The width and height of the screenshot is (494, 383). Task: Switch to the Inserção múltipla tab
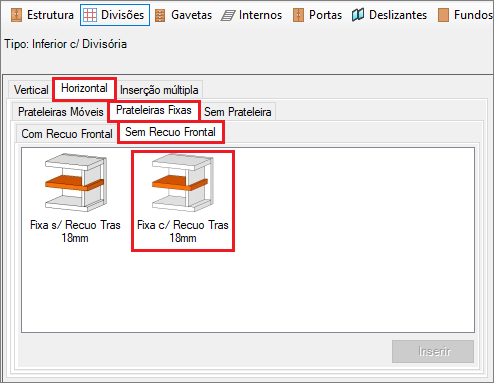click(x=159, y=90)
